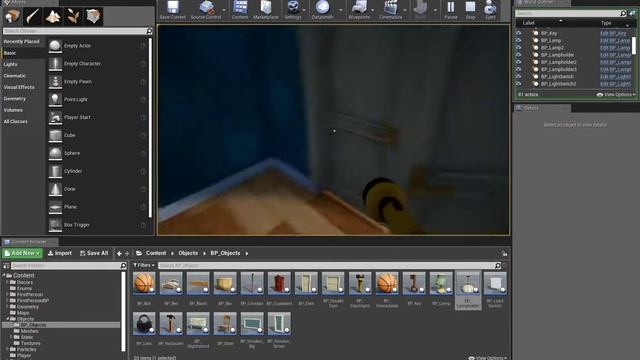The image size is (640, 360).
Task: Click the Search Classes input field
Action: pos(78,31)
